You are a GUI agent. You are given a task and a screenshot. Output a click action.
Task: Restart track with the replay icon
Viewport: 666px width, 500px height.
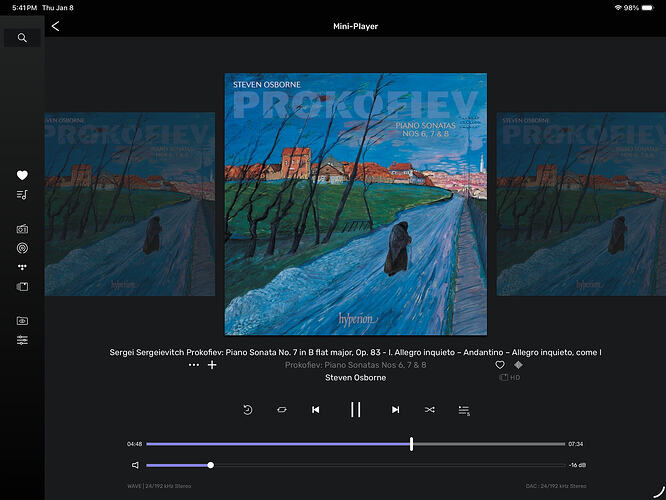pos(248,410)
